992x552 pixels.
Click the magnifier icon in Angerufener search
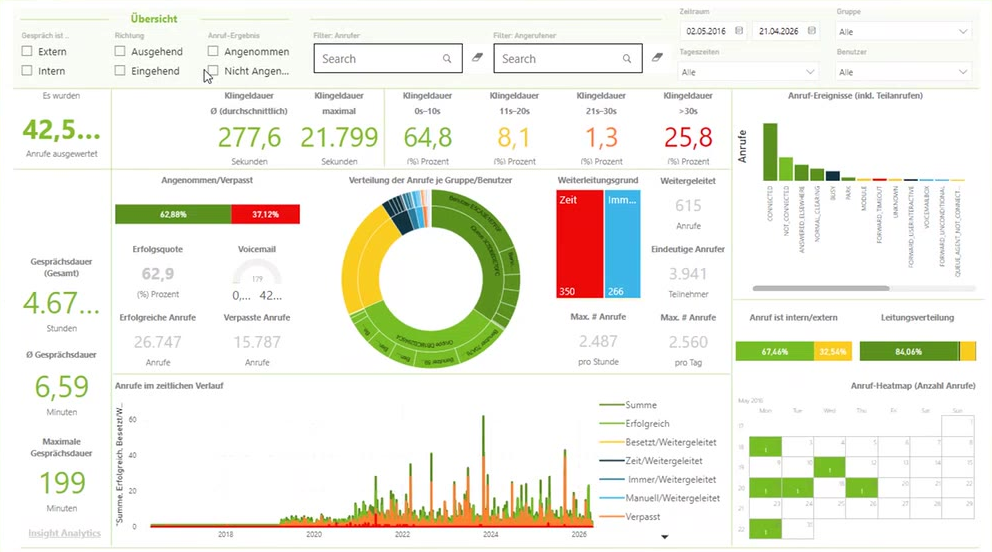click(x=626, y=59)
